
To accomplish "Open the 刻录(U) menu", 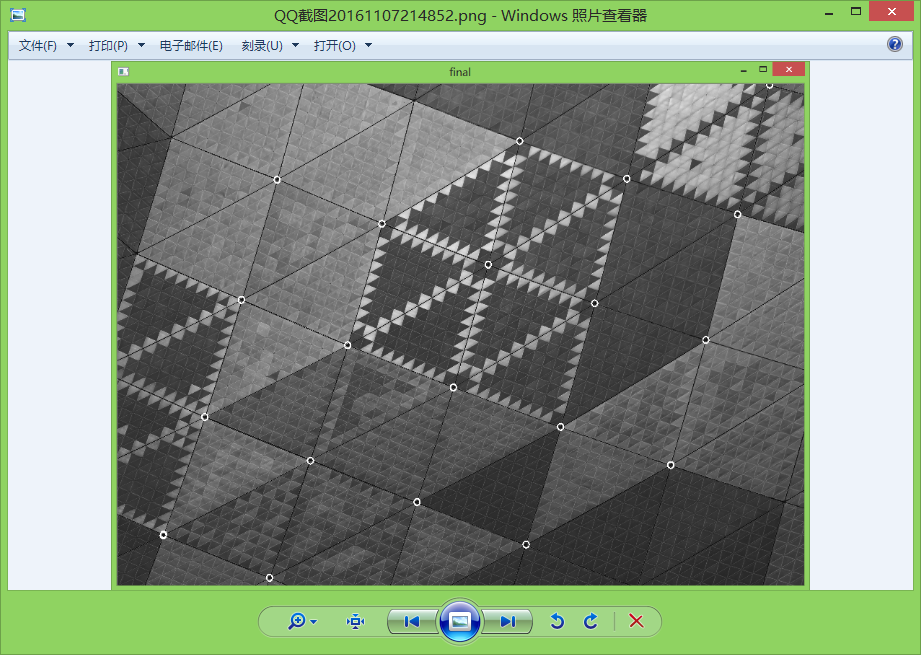I will click(x=262, y=46).
